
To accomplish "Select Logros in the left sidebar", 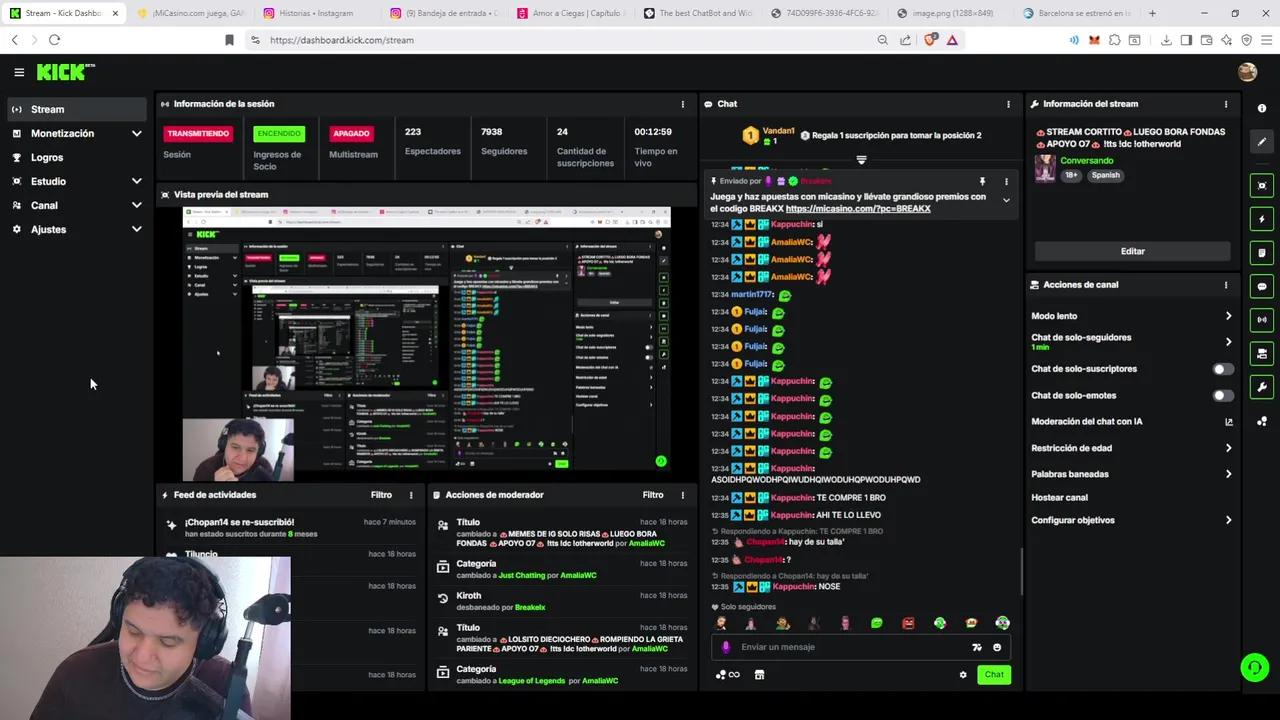I will pos(77,157).
